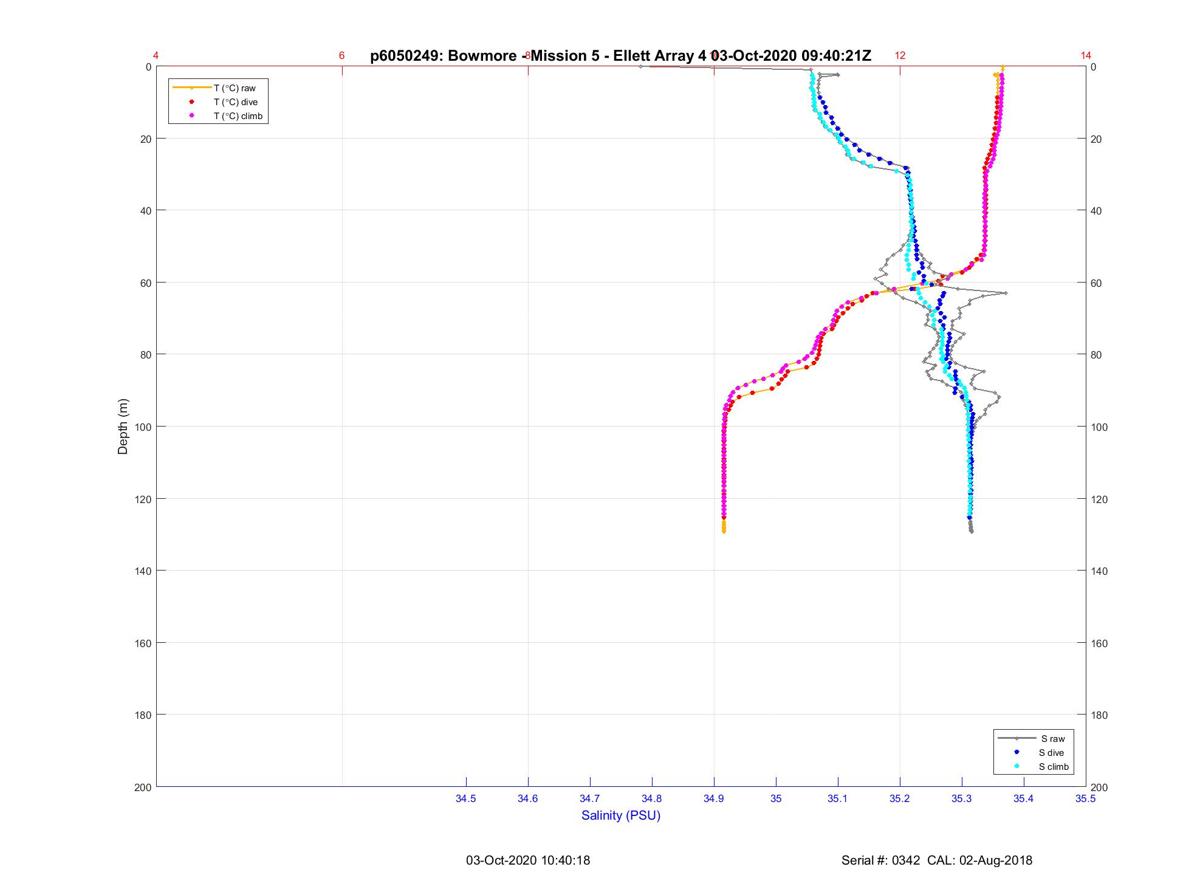The height and width of the screenshot is (885, 1200).
Task: Click the red temperature tick label 12
Action: point(900,56)
